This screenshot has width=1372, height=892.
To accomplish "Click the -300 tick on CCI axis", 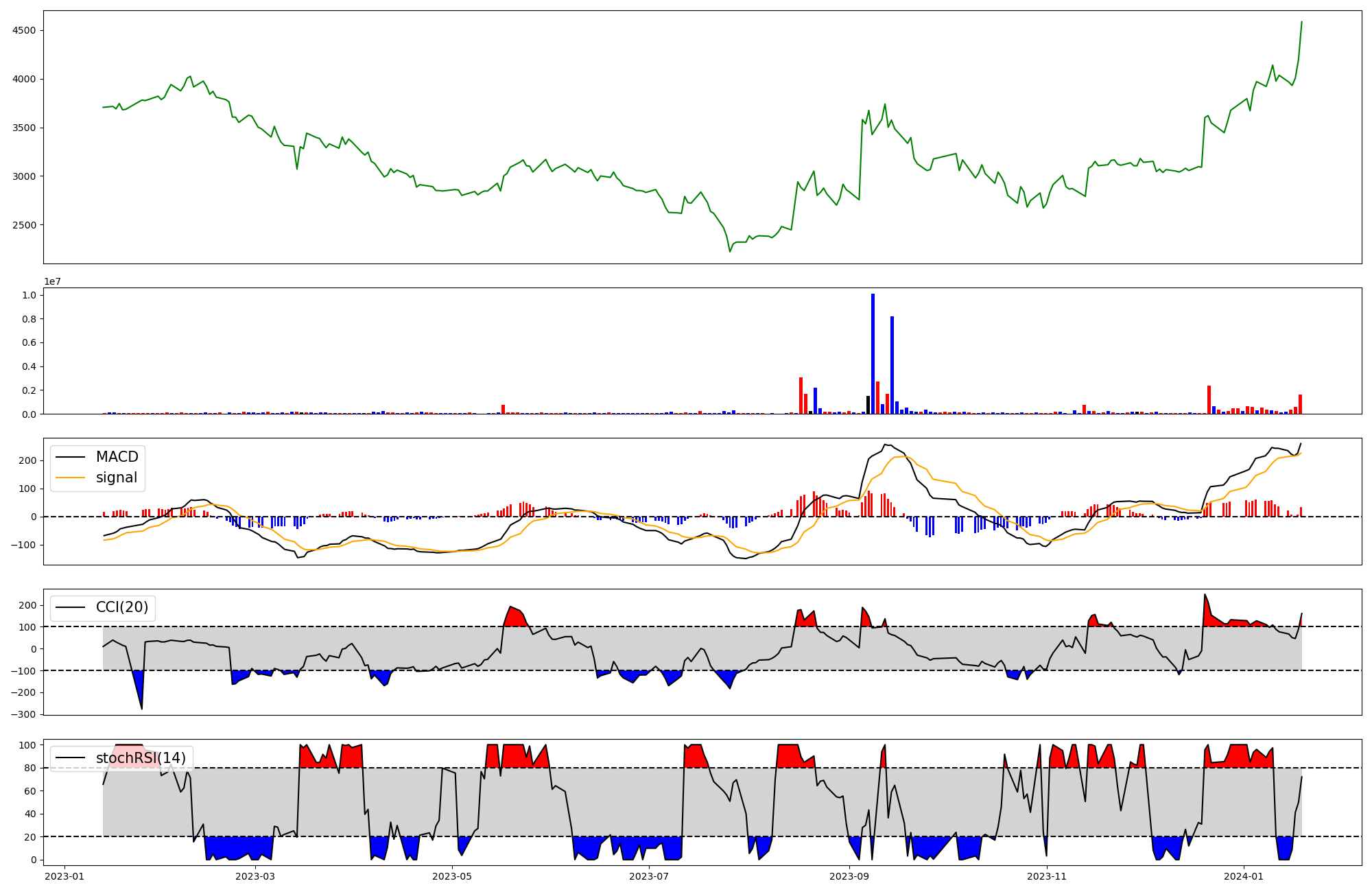I will [25, 714].
